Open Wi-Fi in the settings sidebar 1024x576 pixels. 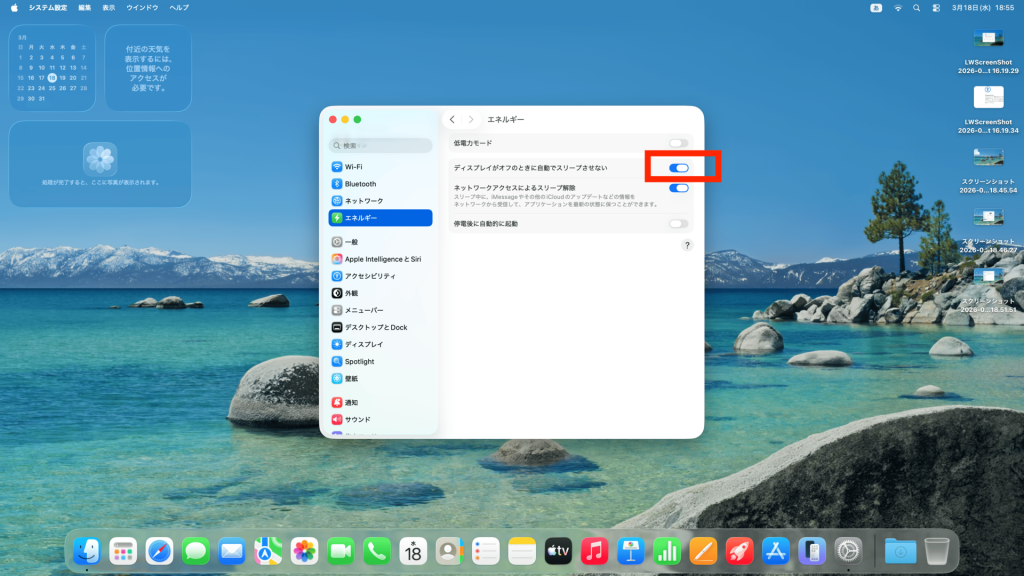click(x=380, y=167)
